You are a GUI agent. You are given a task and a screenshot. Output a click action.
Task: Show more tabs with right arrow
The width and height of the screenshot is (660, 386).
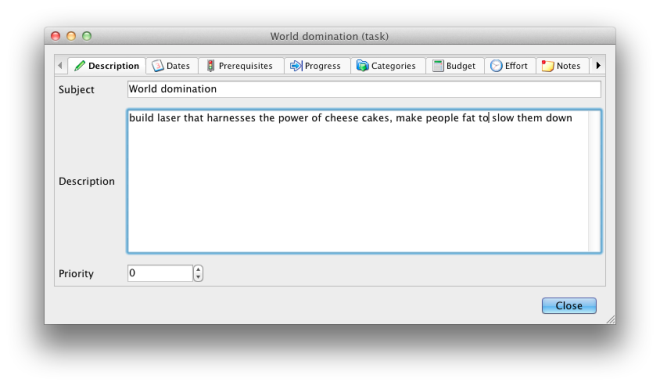point(598,65)
